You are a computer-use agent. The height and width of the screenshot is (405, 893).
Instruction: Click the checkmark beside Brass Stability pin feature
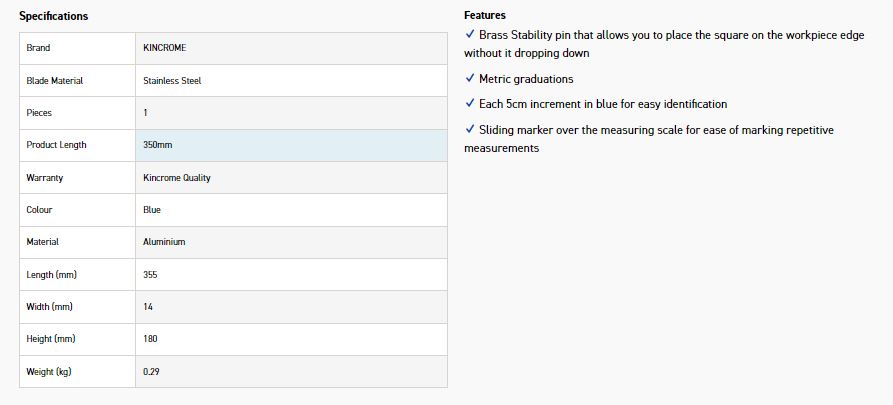click(x=470, y=35)
